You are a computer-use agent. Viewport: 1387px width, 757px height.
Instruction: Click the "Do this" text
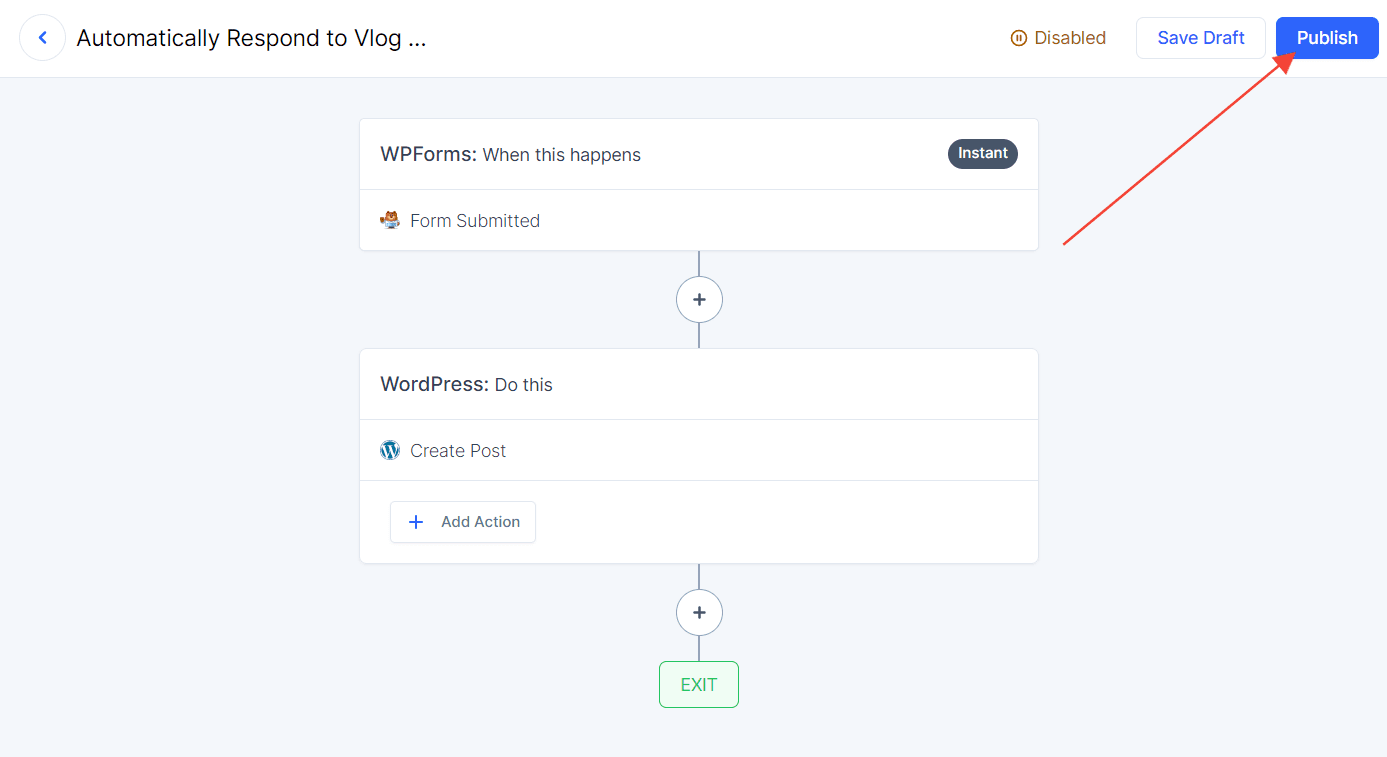[x=524, y=385]
